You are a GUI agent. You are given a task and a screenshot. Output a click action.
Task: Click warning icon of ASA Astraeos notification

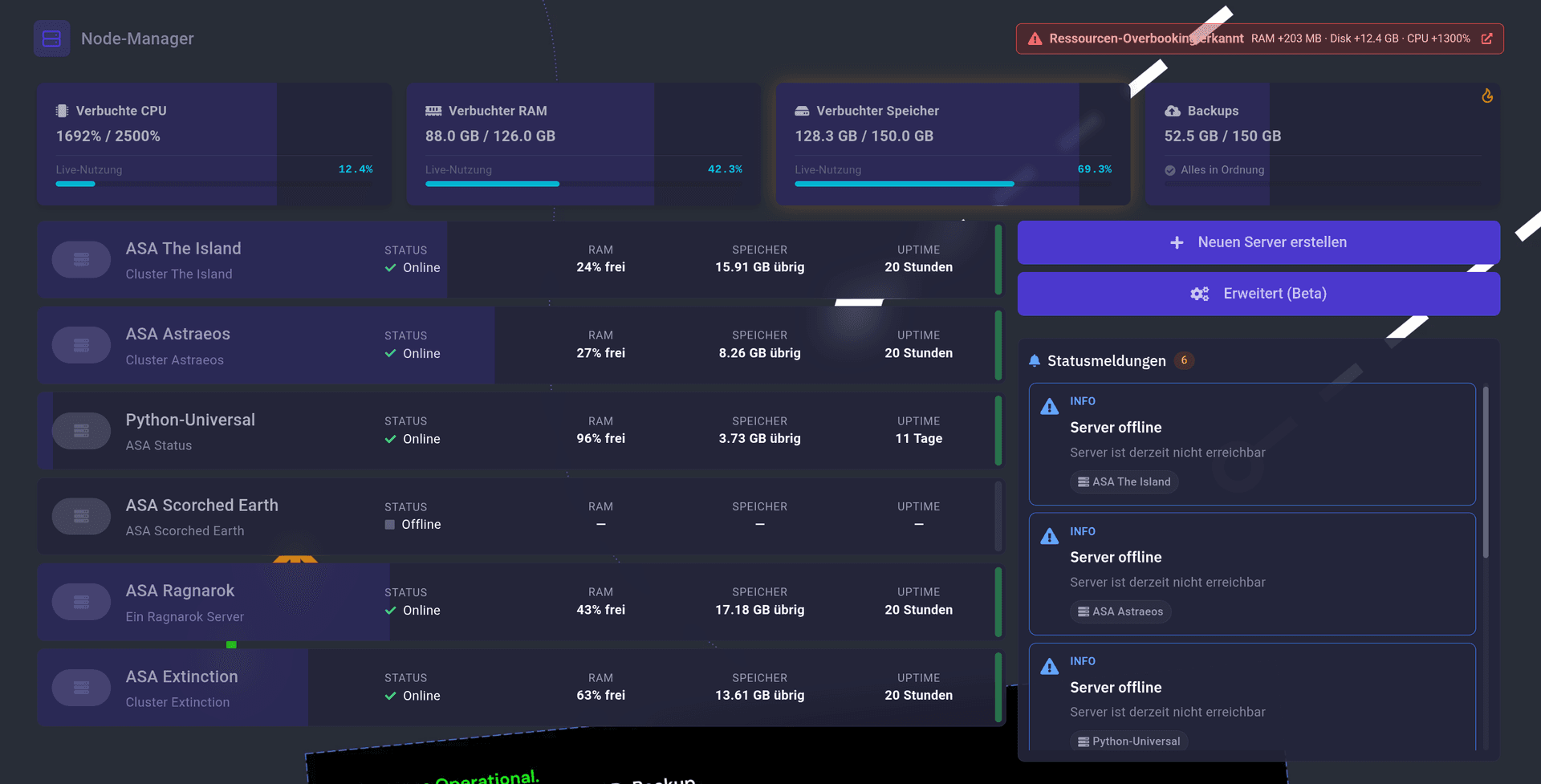pos(1049,537)
